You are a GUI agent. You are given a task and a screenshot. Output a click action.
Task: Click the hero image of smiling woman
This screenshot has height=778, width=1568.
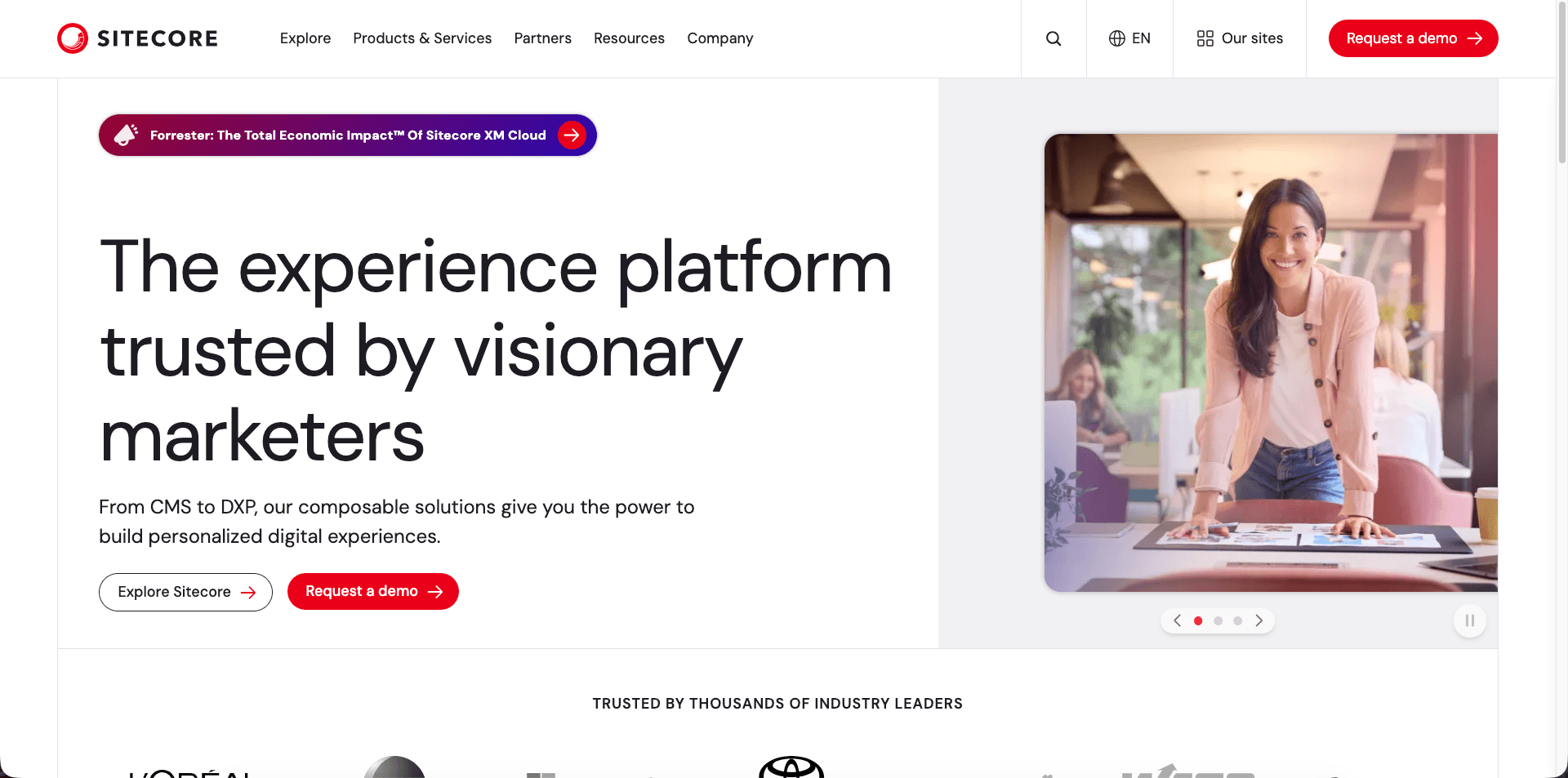(1271, 362)
